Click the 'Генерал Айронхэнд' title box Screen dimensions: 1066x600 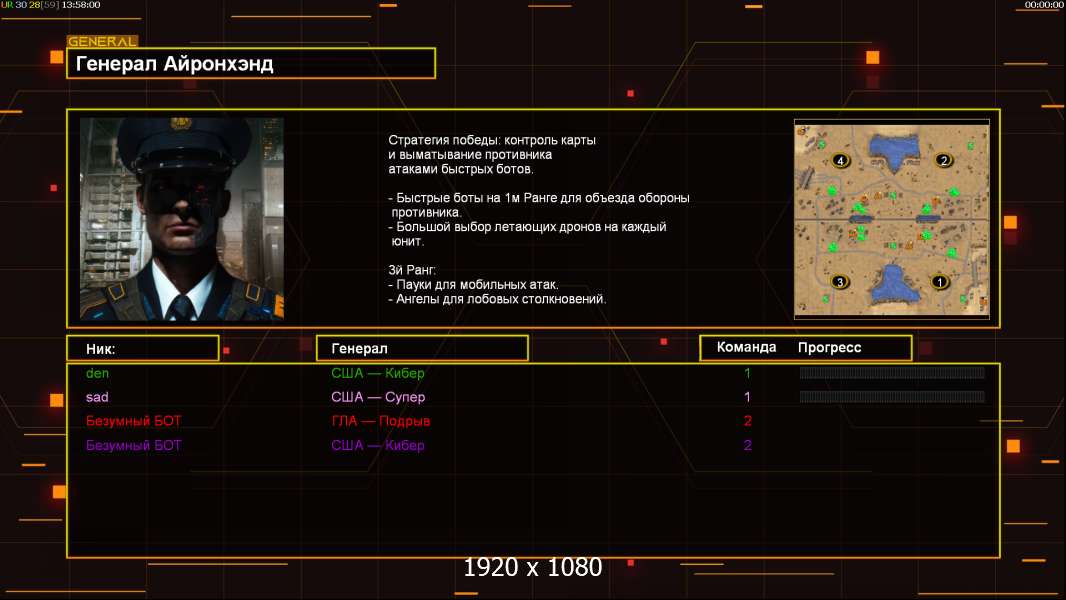click(x=251, y=63)
